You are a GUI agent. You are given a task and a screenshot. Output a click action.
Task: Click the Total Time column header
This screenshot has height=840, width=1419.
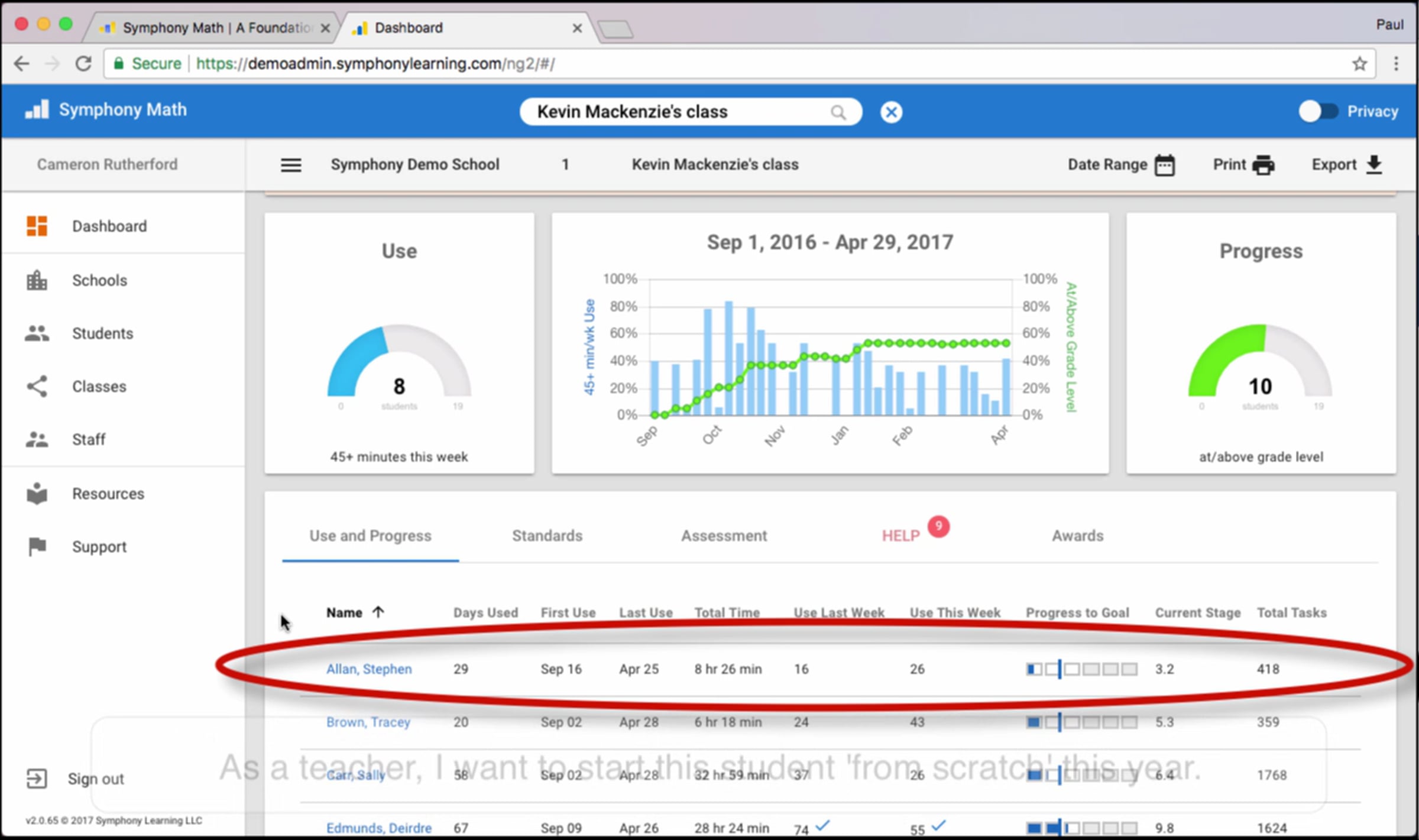coord(727,612)
